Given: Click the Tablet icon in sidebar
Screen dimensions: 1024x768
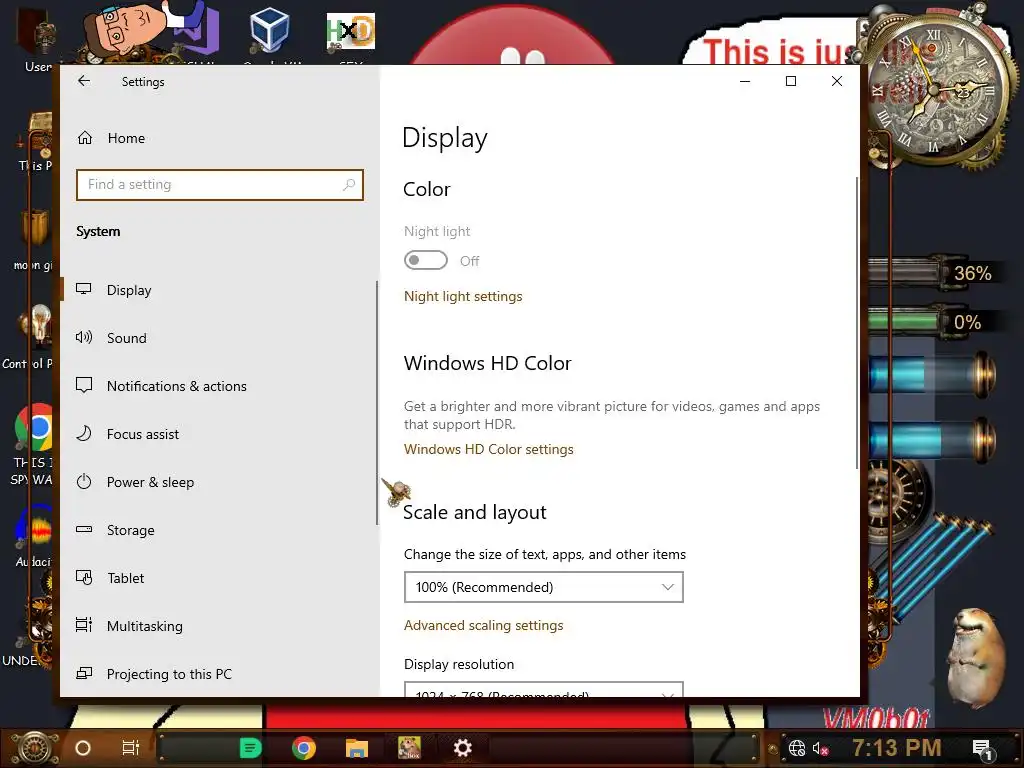Looking at the screenshot, I should click(x=84, y=578).
